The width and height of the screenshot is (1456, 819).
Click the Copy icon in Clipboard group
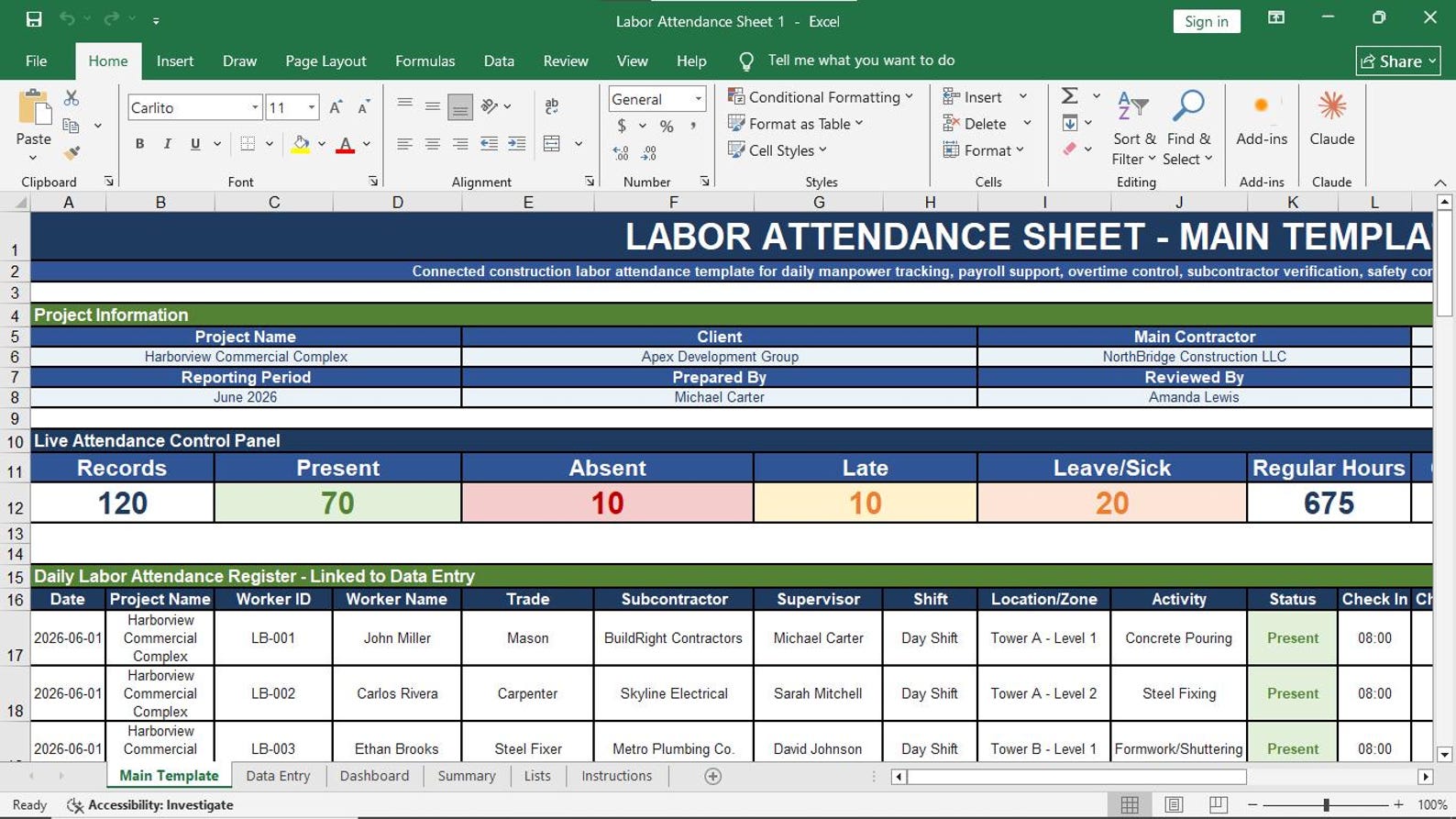click(72, 126)
